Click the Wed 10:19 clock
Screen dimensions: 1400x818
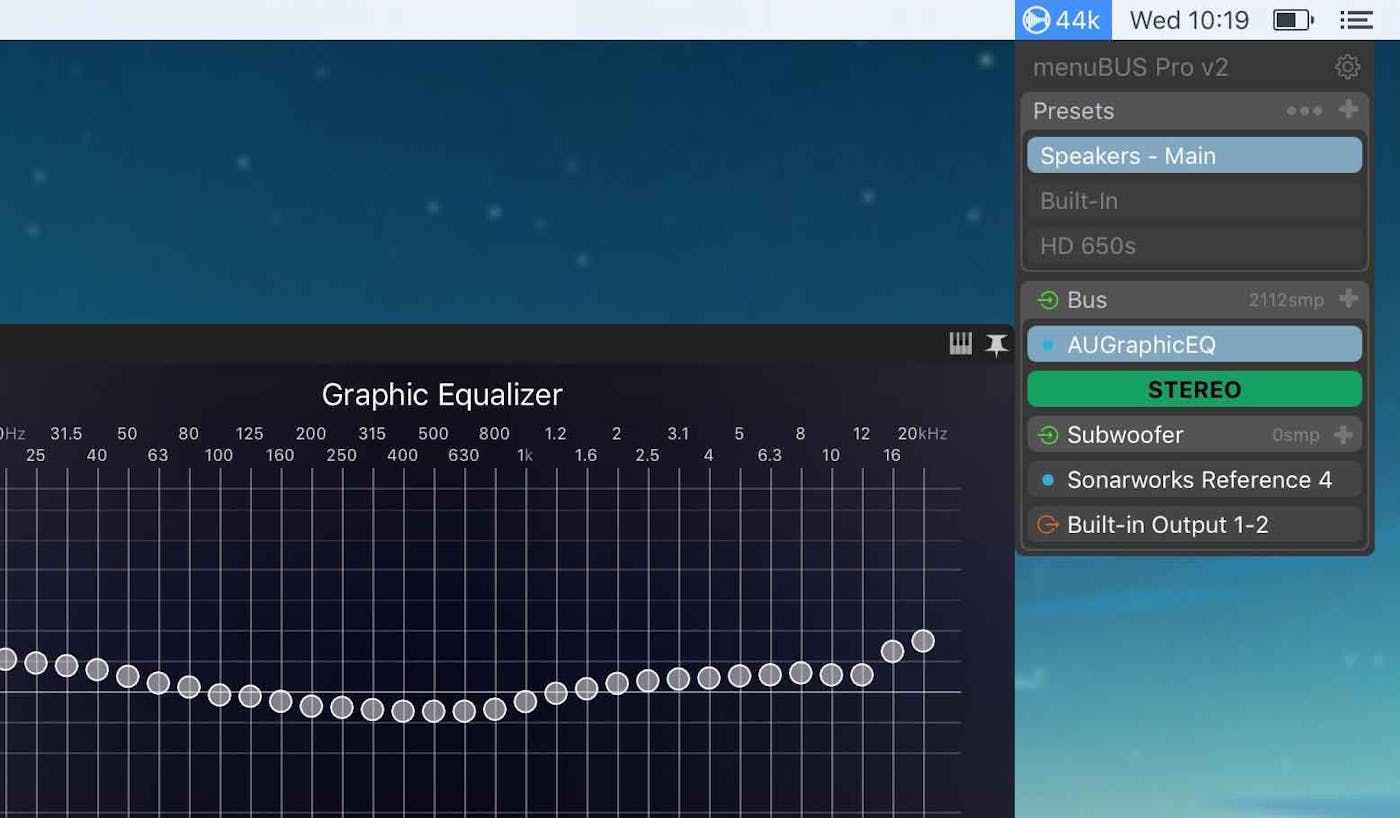pyautogui.click(x=1189, y=20)
